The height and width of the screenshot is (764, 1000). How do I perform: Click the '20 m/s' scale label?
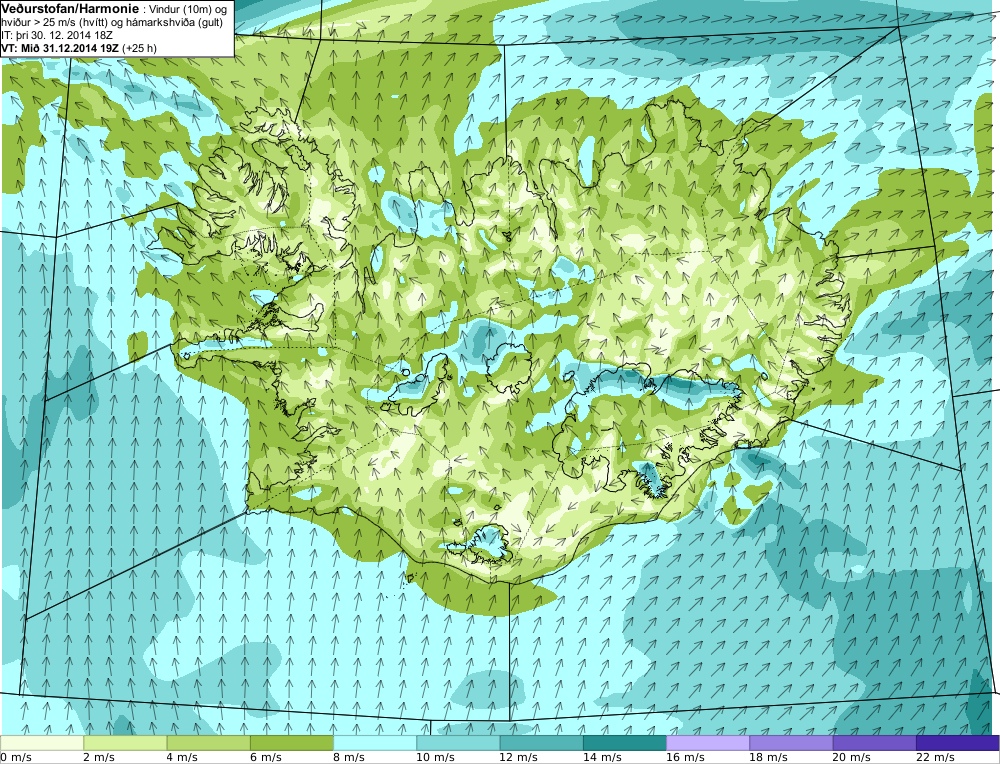coord(852,757)
